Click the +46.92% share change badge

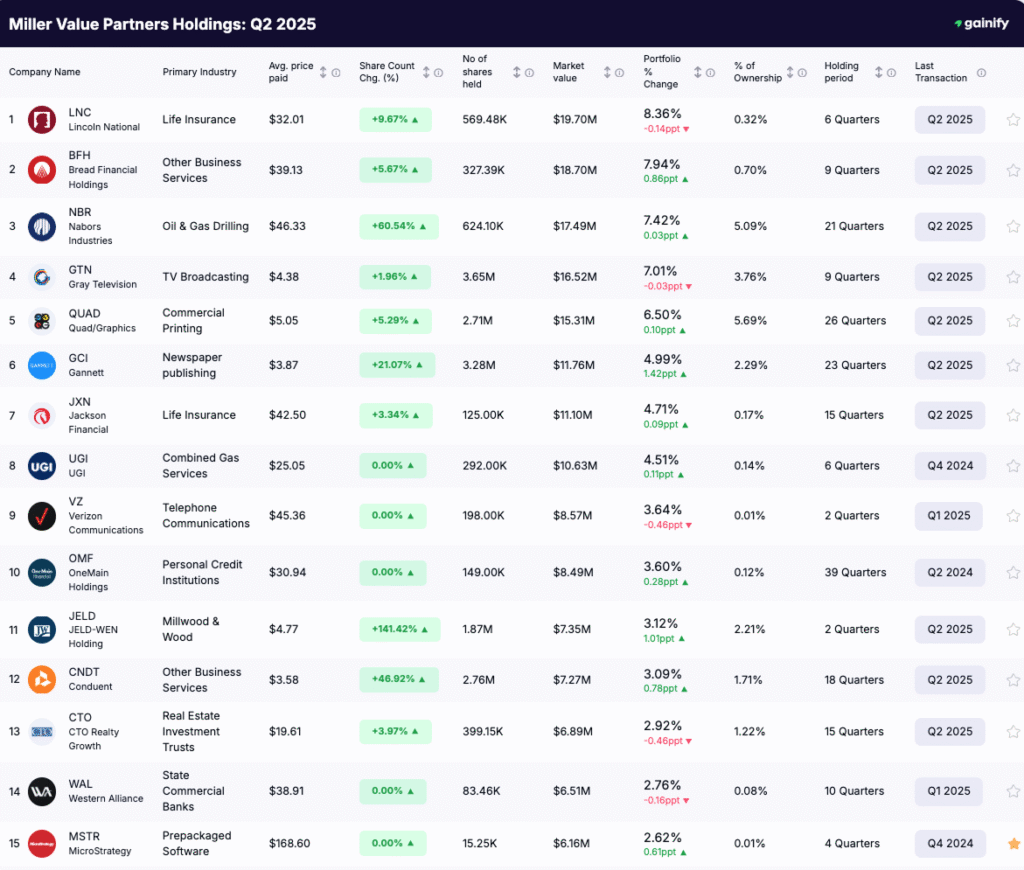(398, 679)
